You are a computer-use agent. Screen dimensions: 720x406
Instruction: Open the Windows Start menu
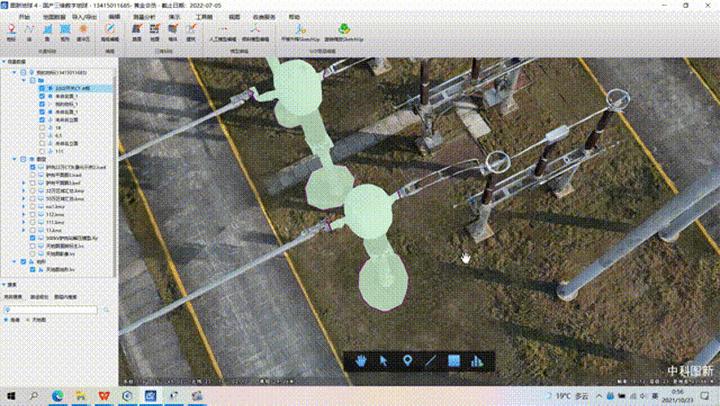click(x=11, y=395)
